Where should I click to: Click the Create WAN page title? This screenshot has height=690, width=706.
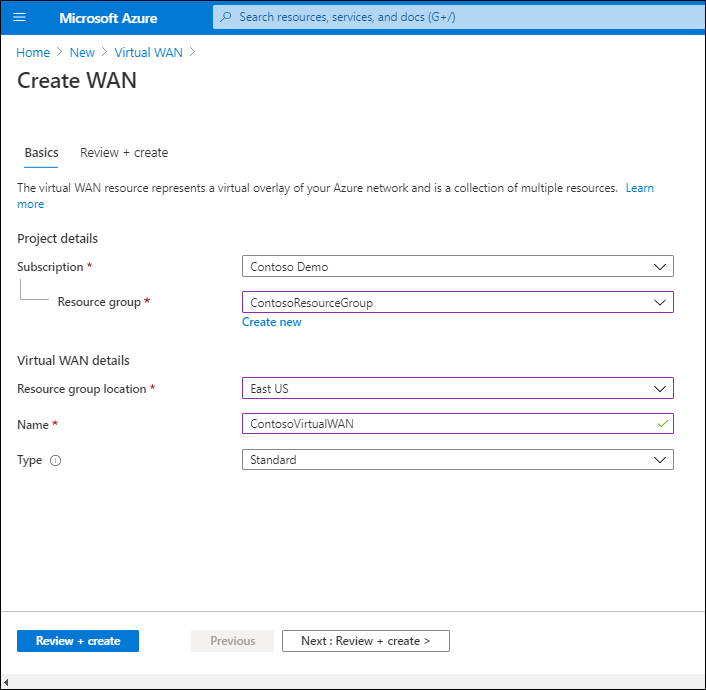coord(77,81)
